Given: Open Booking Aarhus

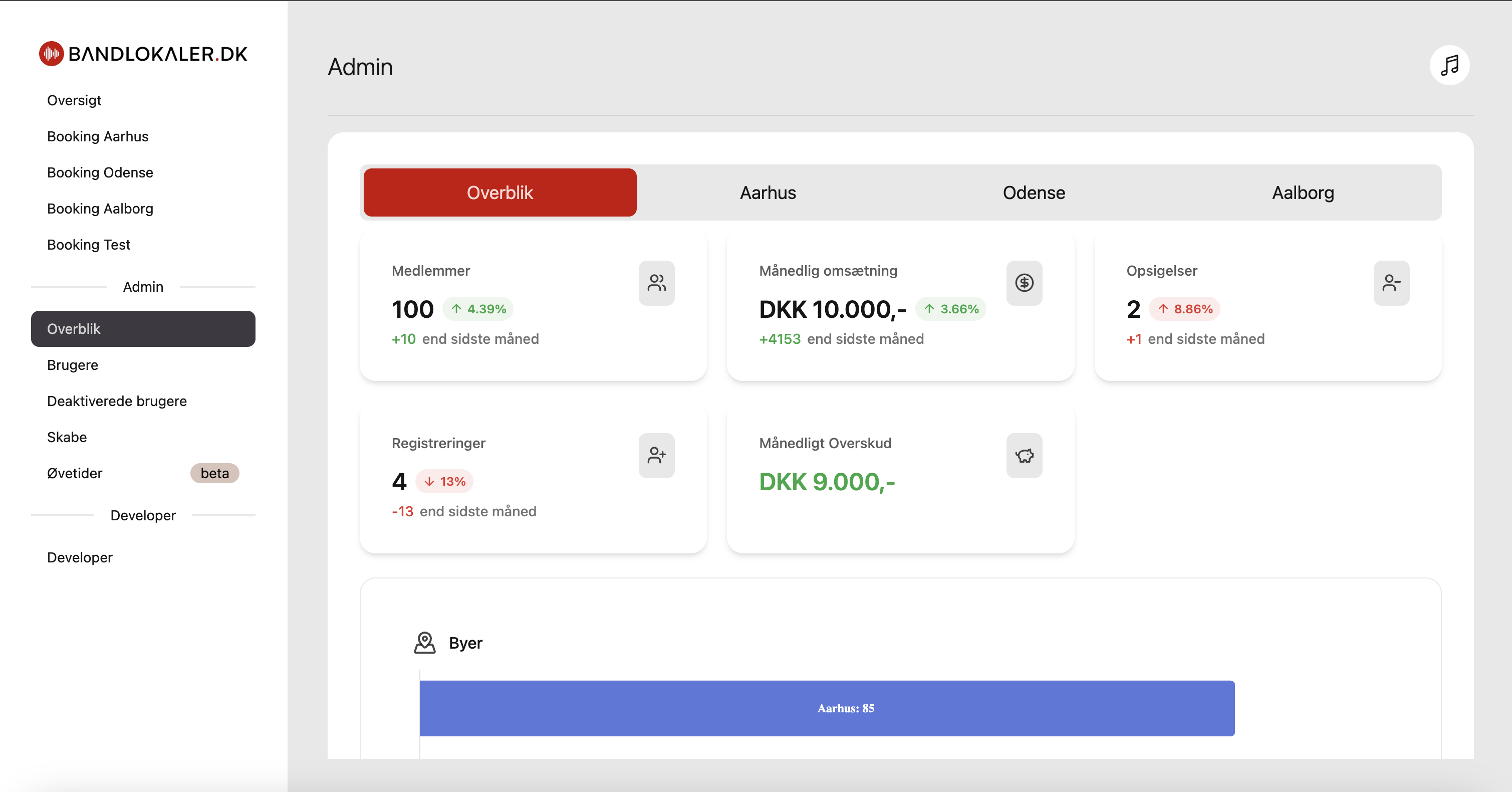Looking at the screenshot, I should point(97,136).
